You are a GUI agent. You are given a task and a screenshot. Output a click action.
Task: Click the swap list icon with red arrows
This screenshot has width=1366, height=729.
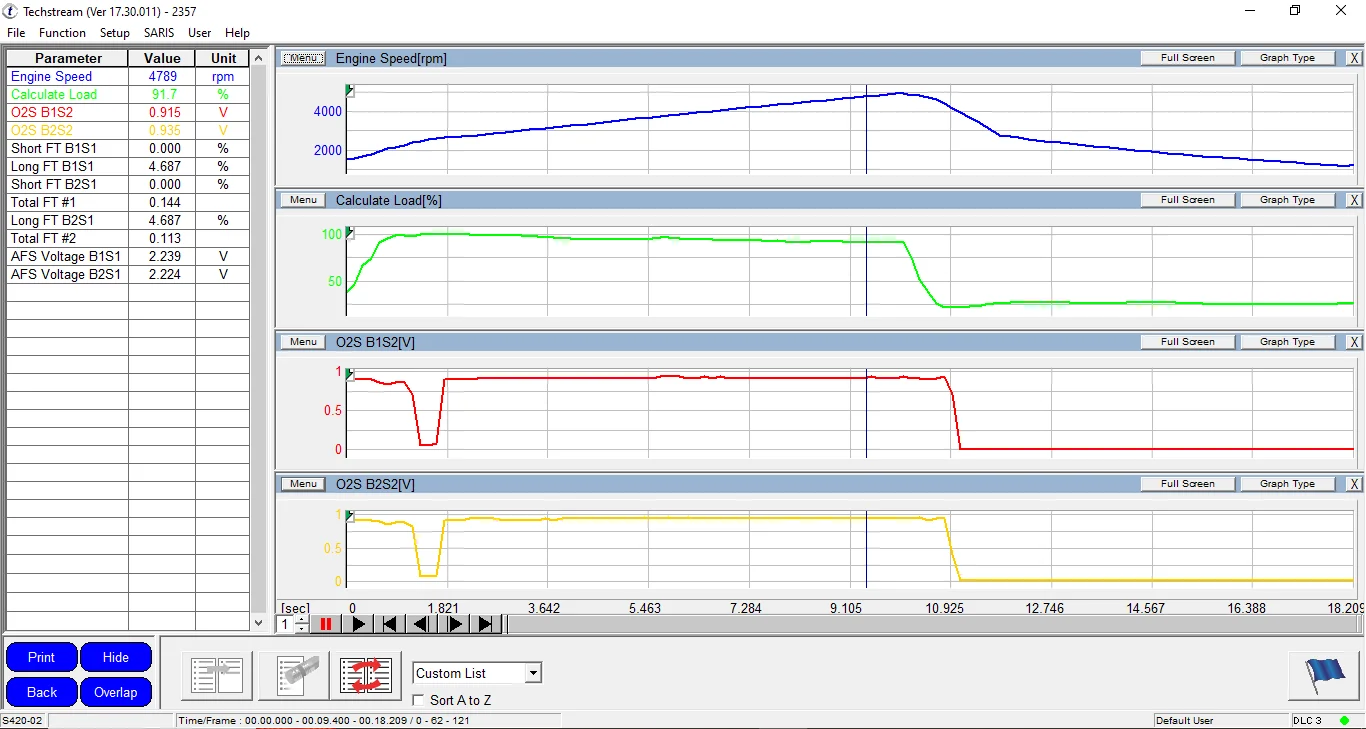pyautogui.click(x=366, y=676)
